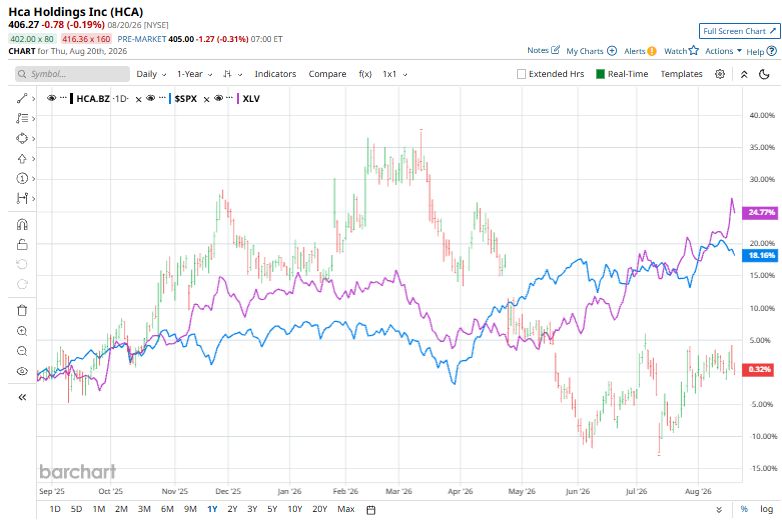Viewport: 782px width, 526px height.
Task: Select the numbered circle label tool
Action: [22, 178]
